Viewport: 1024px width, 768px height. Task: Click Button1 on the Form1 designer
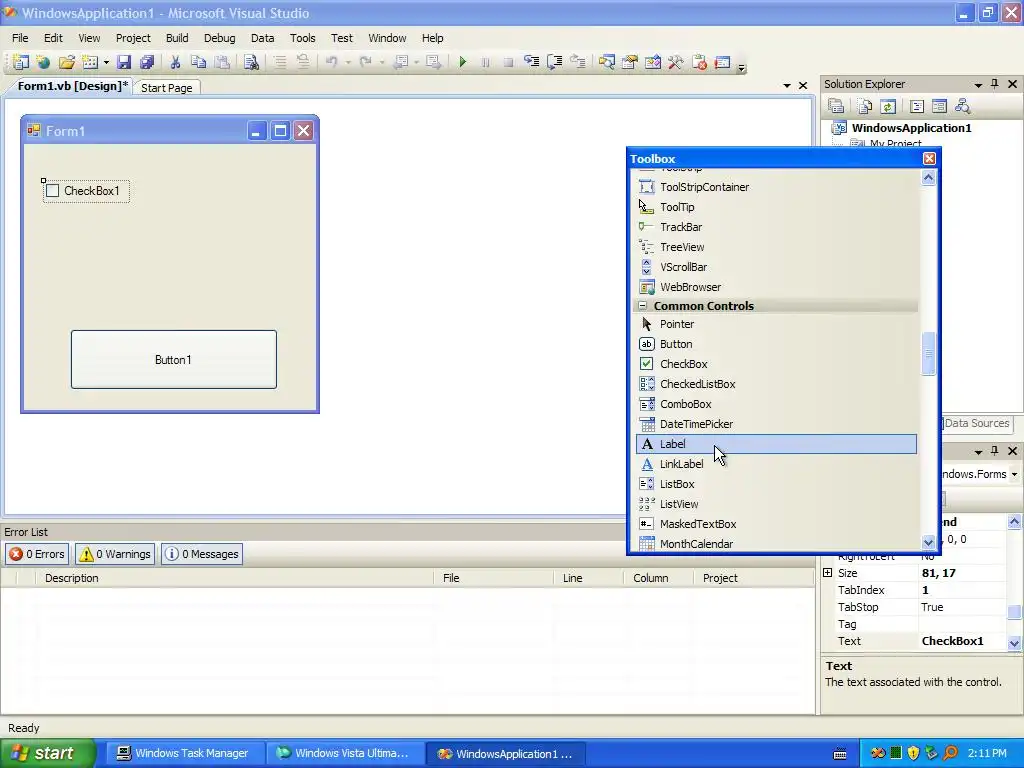[x=174, y=360]
